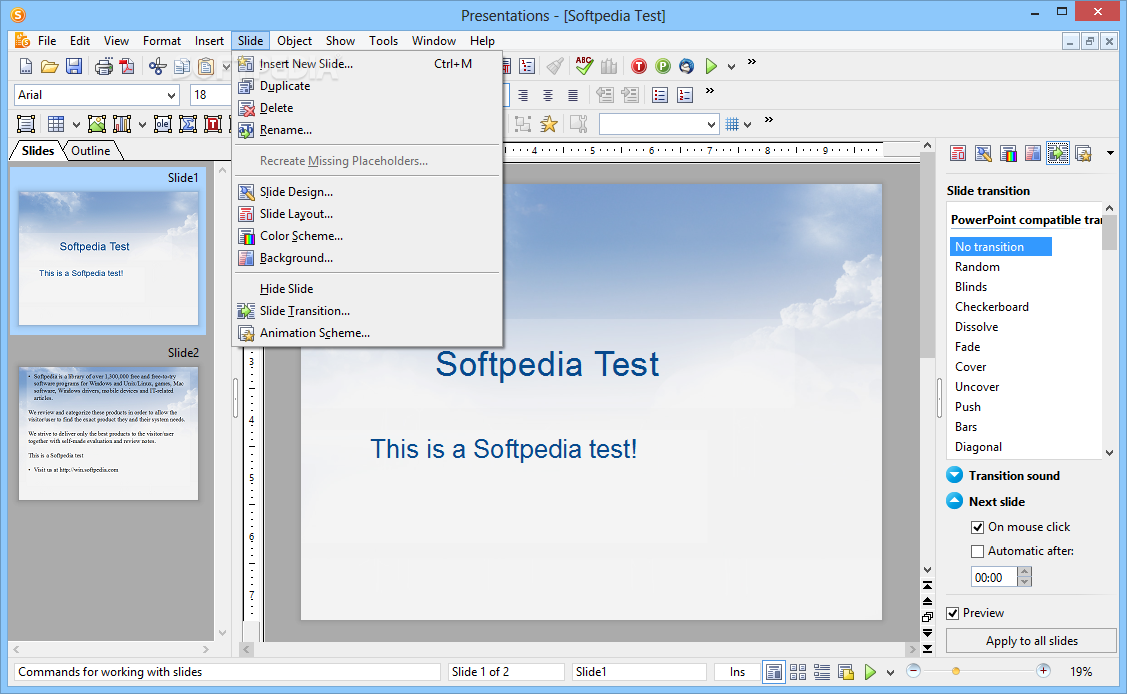Screen dimensions: 1127x694
Task: Open the font size 18 combo box
Action: (210, 95)
